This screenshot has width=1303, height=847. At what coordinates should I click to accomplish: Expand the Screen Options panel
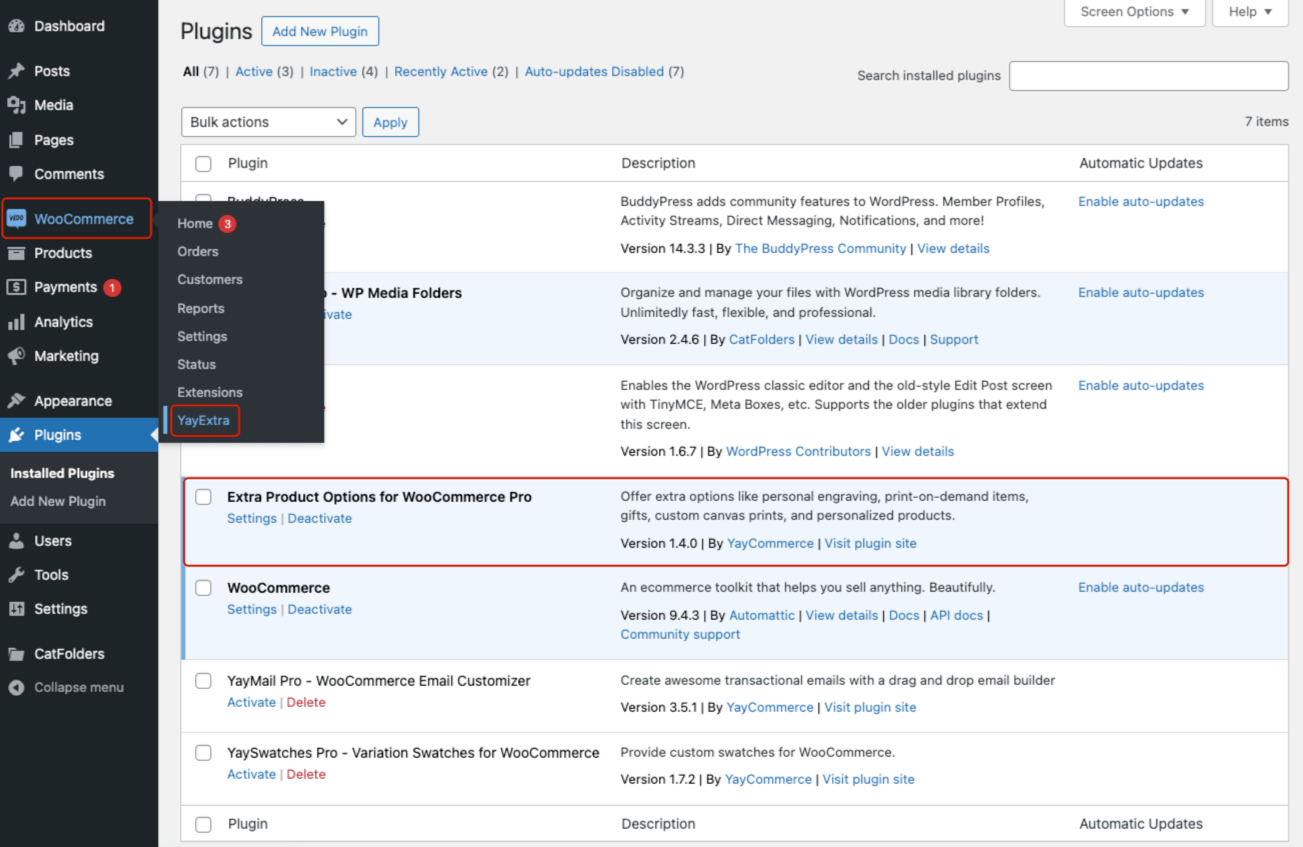(x=1134, y=11)
